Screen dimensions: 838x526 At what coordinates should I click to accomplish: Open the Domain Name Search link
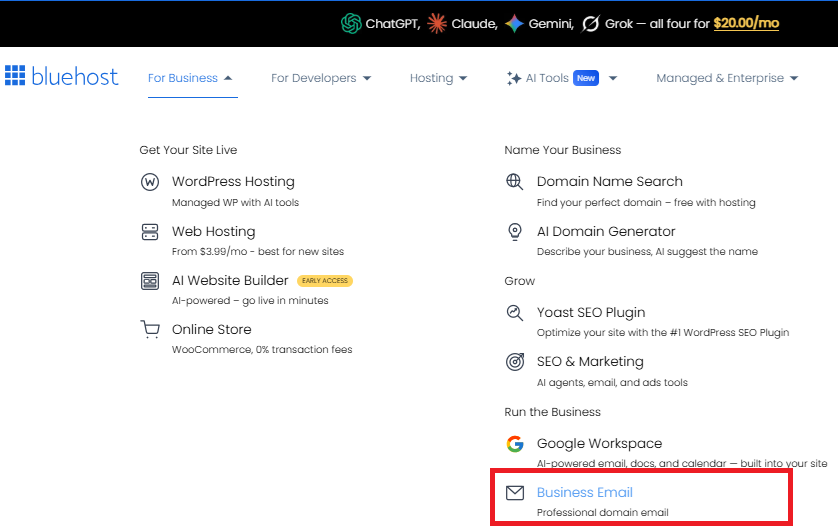click(x=610, y=182)
